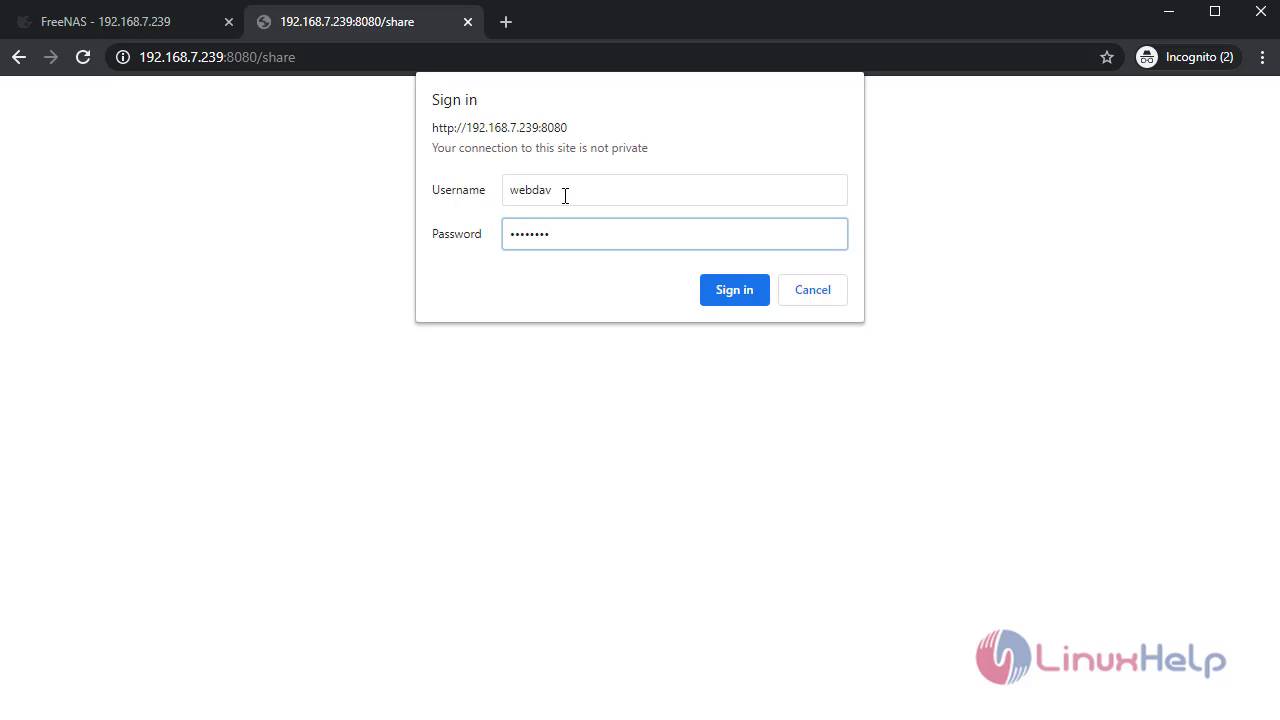The image size is (1280, 720).
Task: Maximize the browser window
Action: tap(1215, 12)
